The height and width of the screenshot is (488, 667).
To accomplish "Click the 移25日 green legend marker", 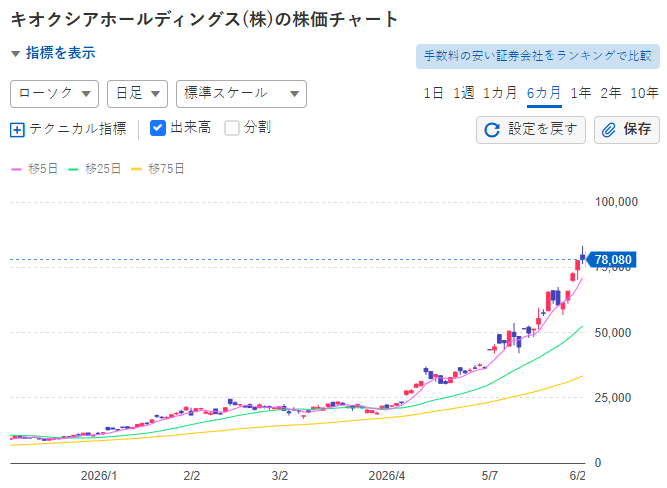I will point(73,169).
